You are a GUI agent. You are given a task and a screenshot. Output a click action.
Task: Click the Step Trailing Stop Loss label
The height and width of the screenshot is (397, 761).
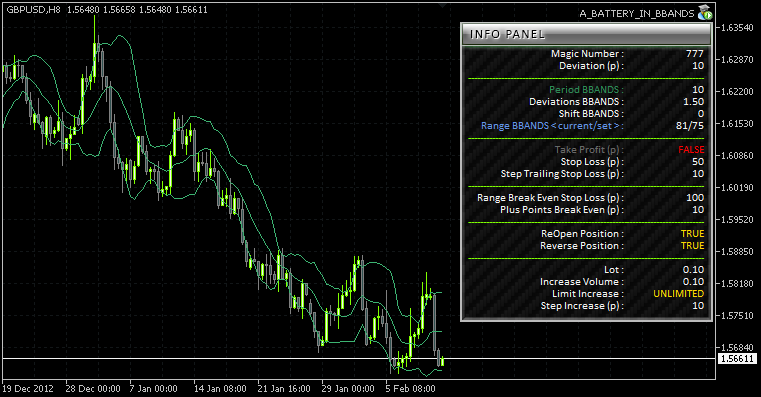click(x=562, y=174)
